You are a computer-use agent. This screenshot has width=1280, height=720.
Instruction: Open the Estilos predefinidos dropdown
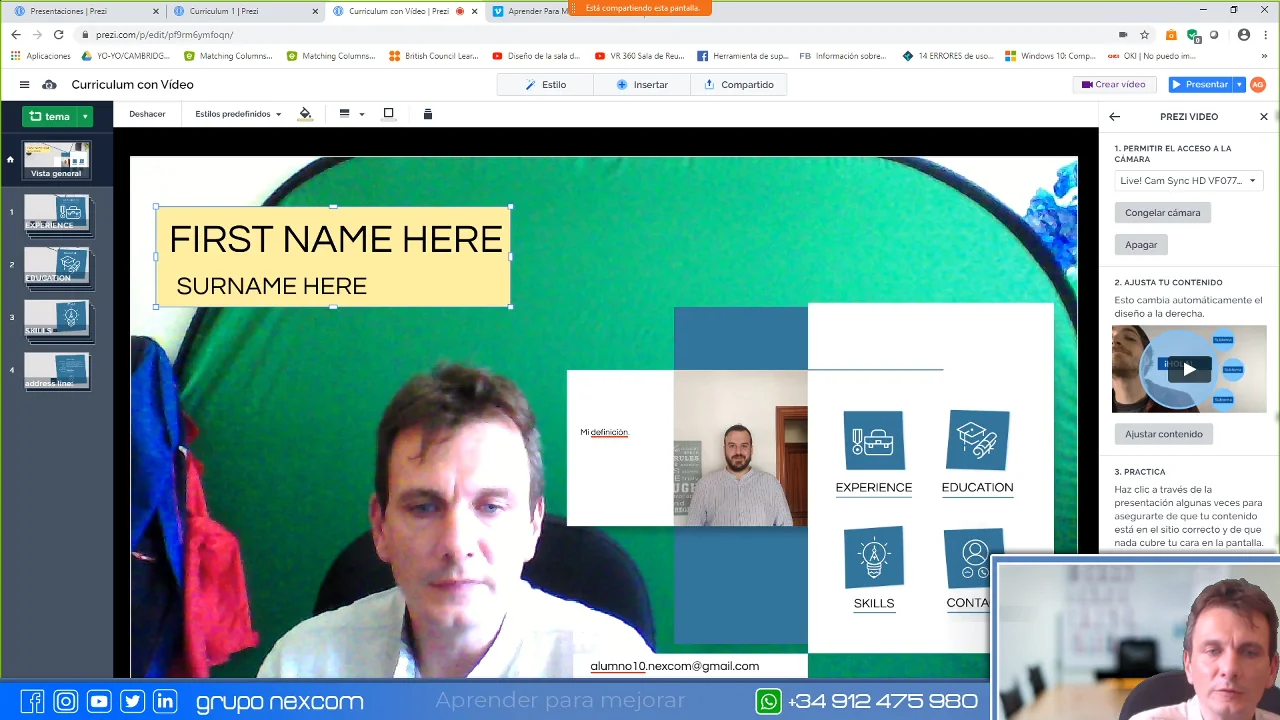click(x=238, y=114)
